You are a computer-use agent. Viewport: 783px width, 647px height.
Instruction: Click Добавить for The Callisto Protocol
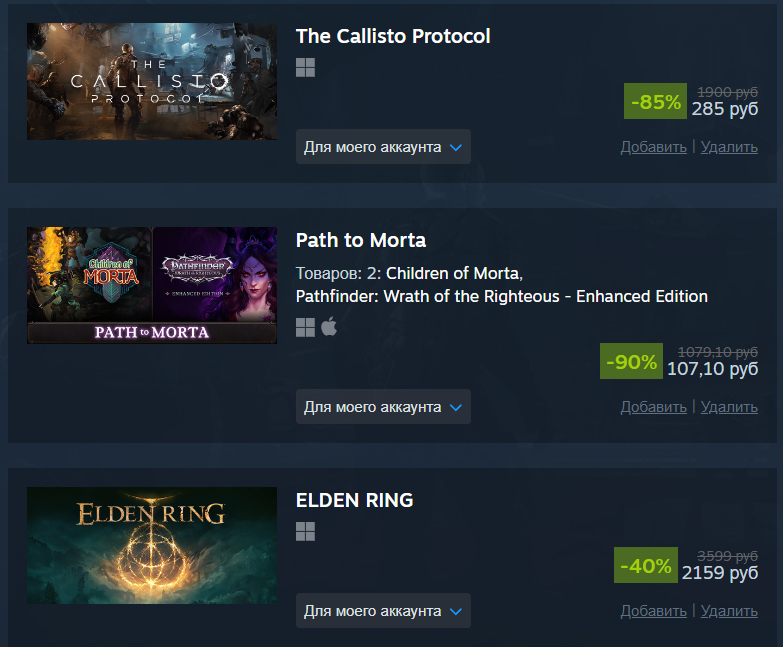pyautogui.click(x=653, y=147)
